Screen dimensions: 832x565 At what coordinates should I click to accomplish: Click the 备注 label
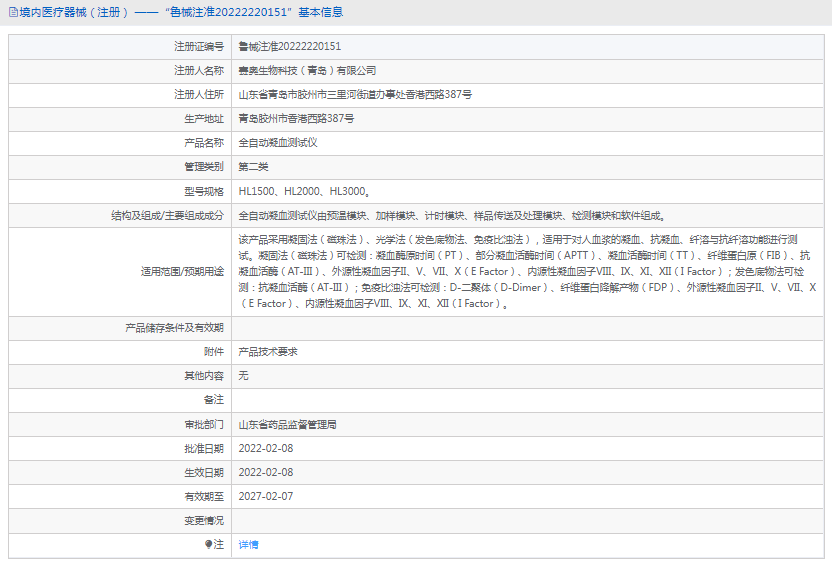(x=214, y=399)
